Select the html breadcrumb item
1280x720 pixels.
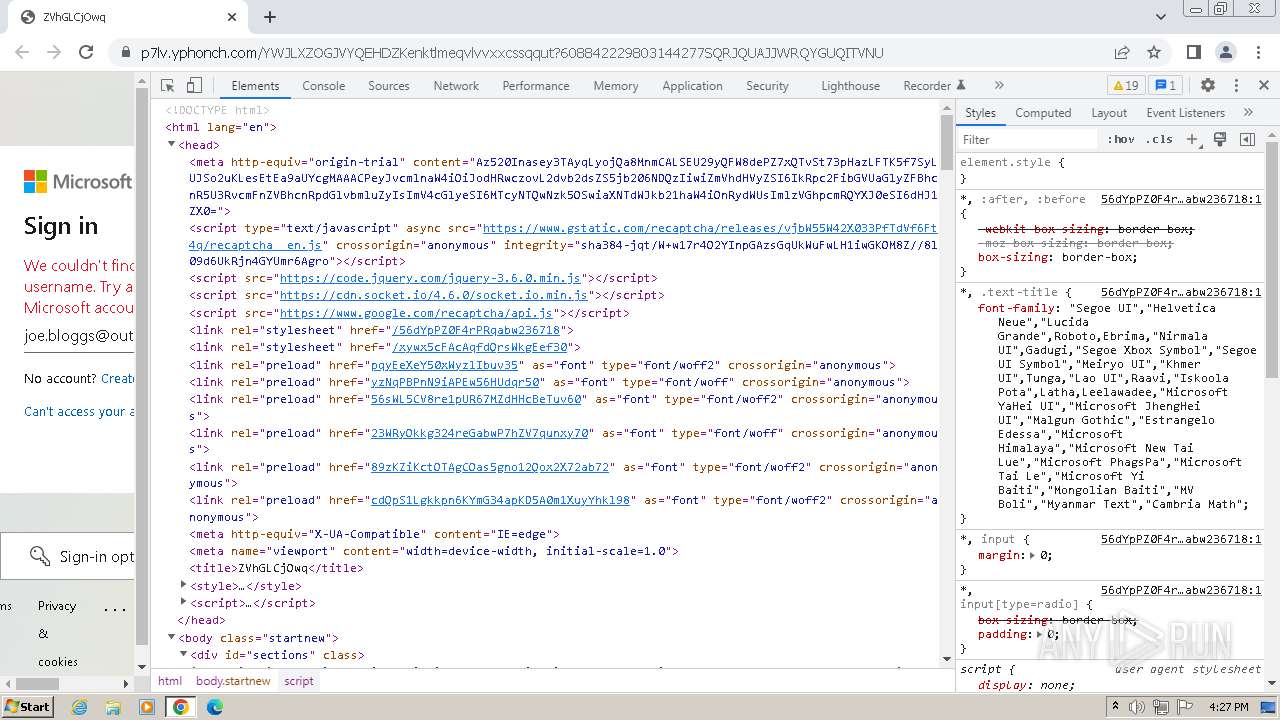tap(170, 681)
